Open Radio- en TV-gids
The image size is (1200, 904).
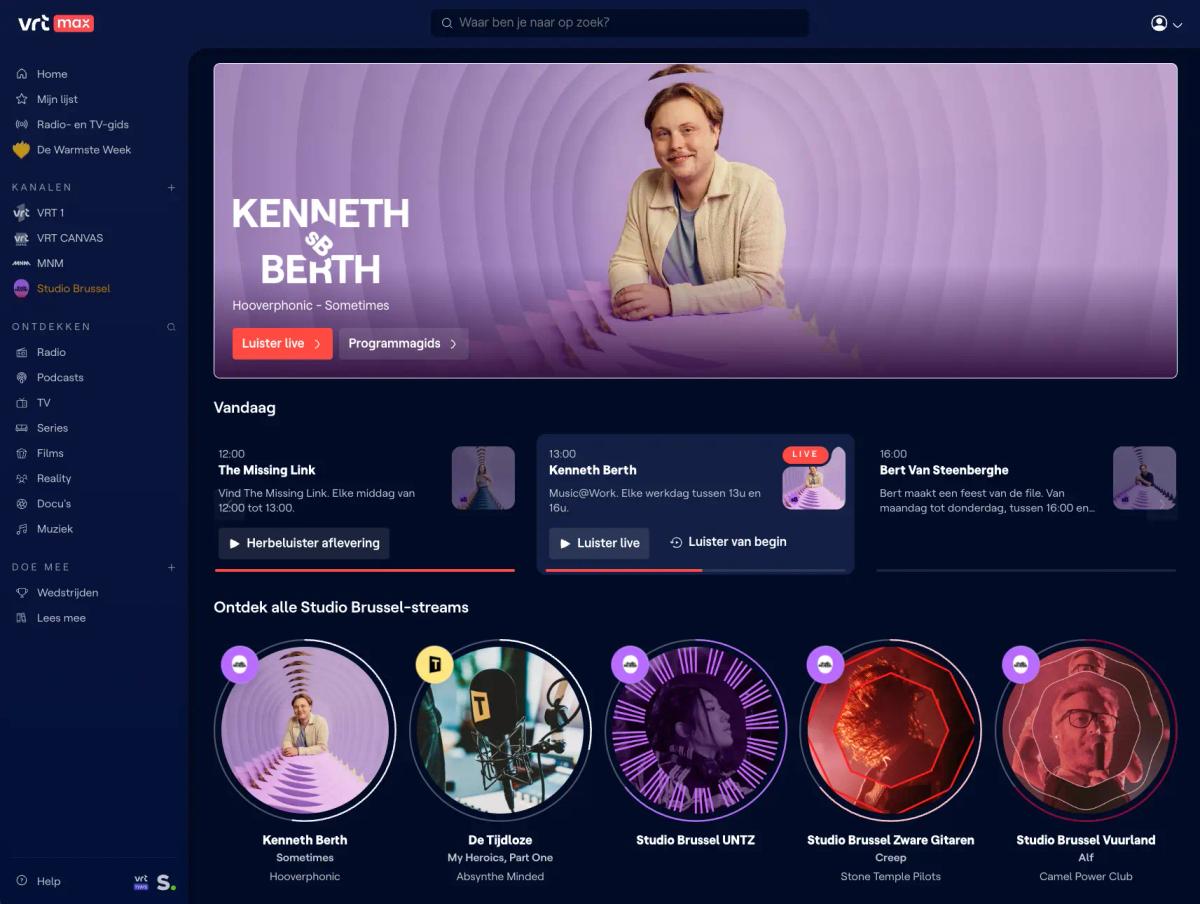coord(83,125)
